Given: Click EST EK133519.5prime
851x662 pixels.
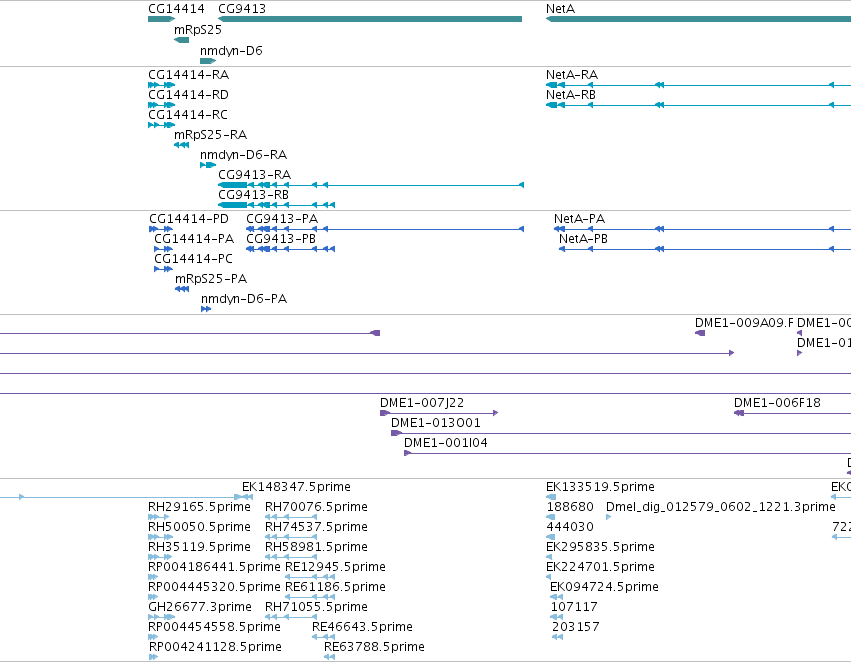Looking at the screenshot, I should click(x=600, y=487).
